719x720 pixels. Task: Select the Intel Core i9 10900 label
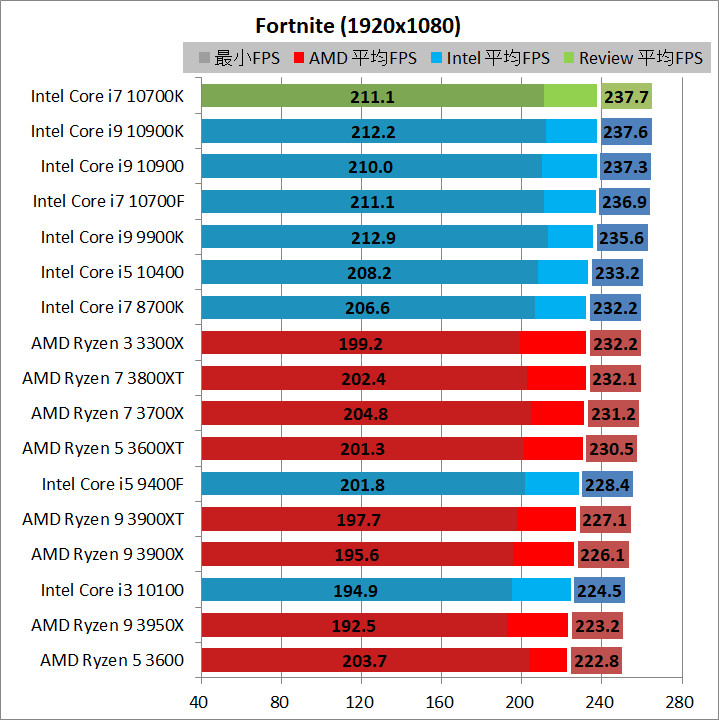(112, 166)
